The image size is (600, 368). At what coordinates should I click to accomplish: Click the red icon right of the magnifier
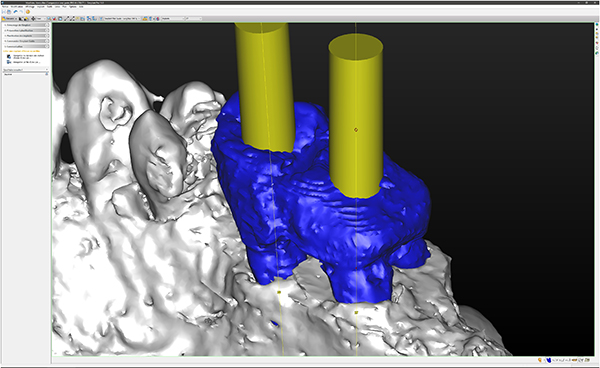click(x=54, y=18)
